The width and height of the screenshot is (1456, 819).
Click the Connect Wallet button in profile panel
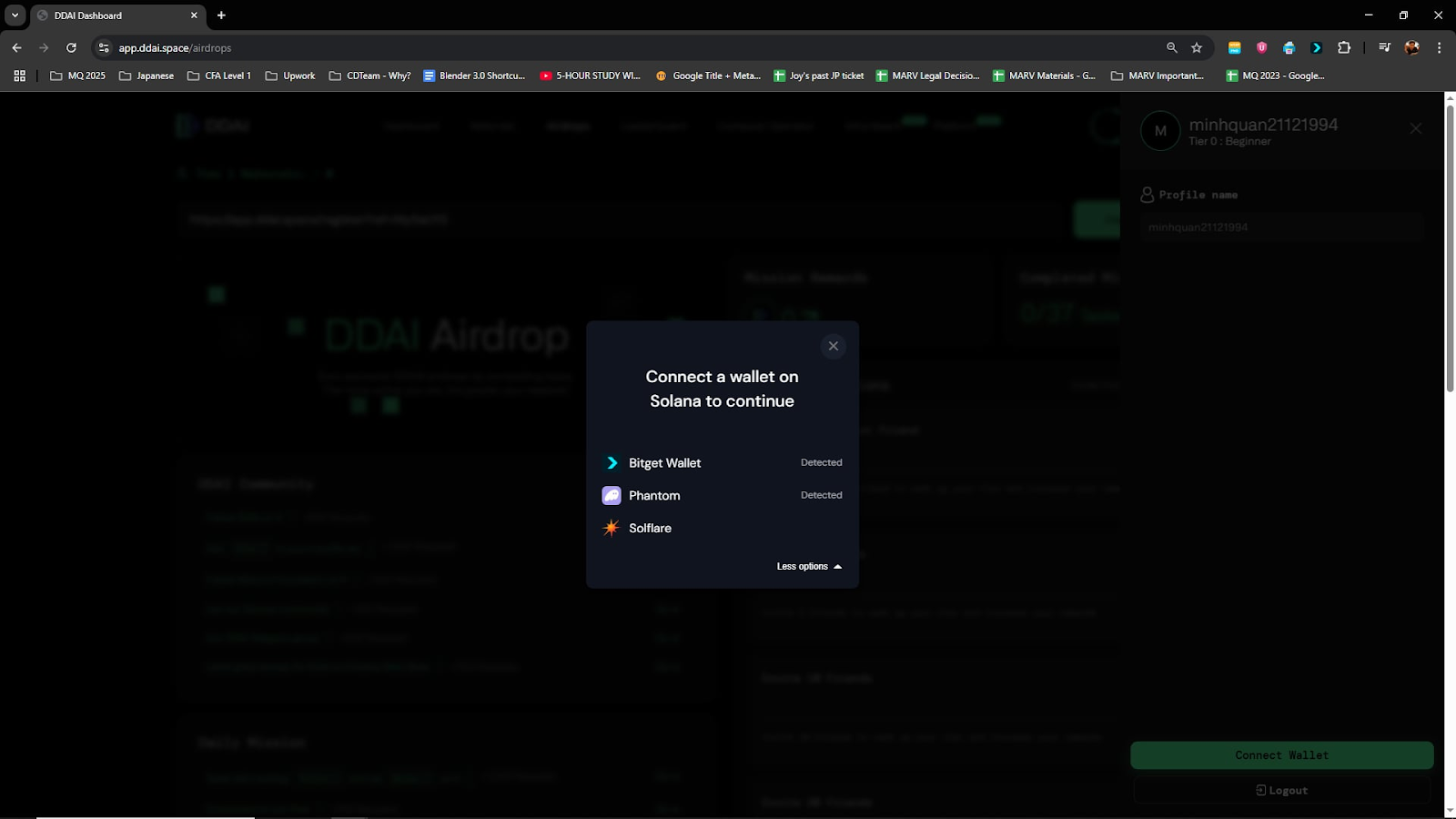tap(1281, 755)
